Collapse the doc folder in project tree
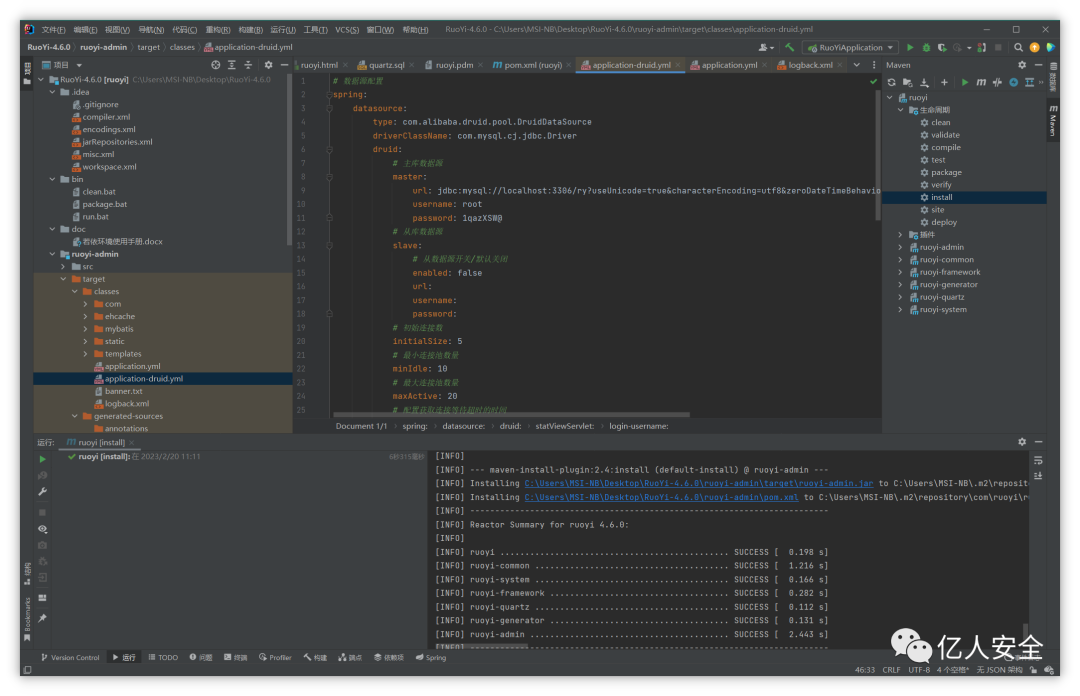 [x=52, y=229]
